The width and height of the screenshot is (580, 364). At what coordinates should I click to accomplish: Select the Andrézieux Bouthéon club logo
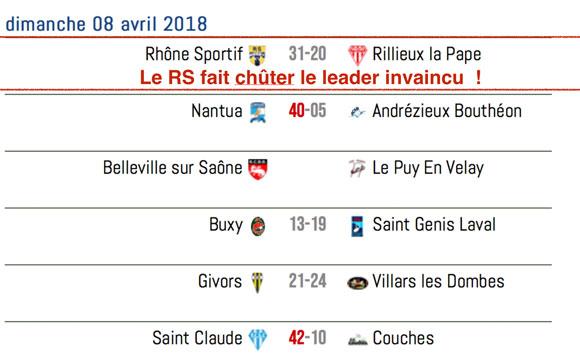tap(357, 112)
